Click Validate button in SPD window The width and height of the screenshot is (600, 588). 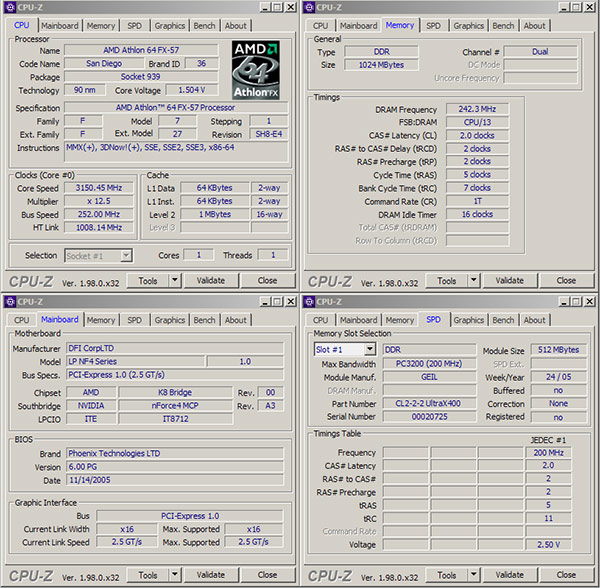tap(510, 575)
